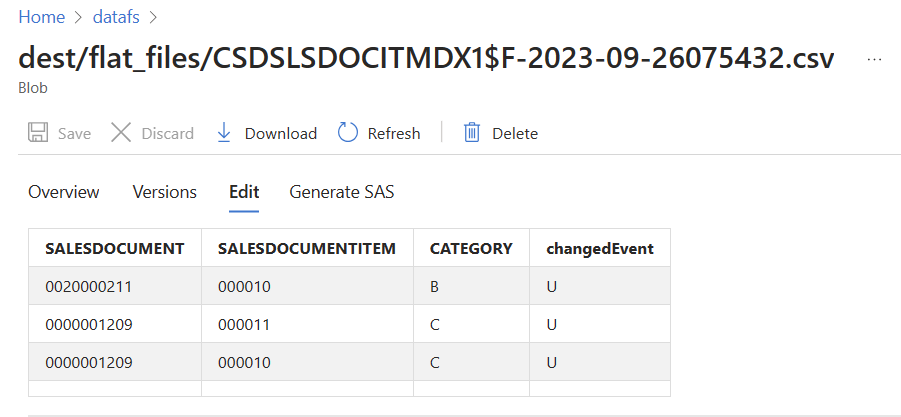
Task: Navigate to the datafs breadcrumb
Action: (x=116, y=17)
